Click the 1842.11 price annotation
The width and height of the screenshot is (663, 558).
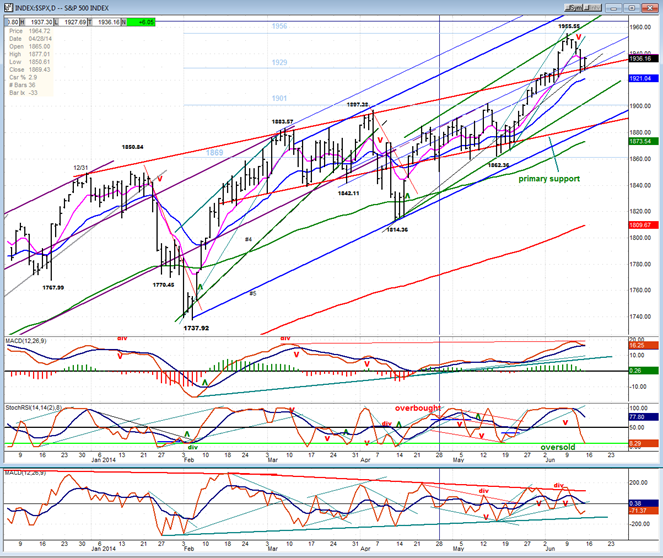pyautogui.click(x=348, y=193)
